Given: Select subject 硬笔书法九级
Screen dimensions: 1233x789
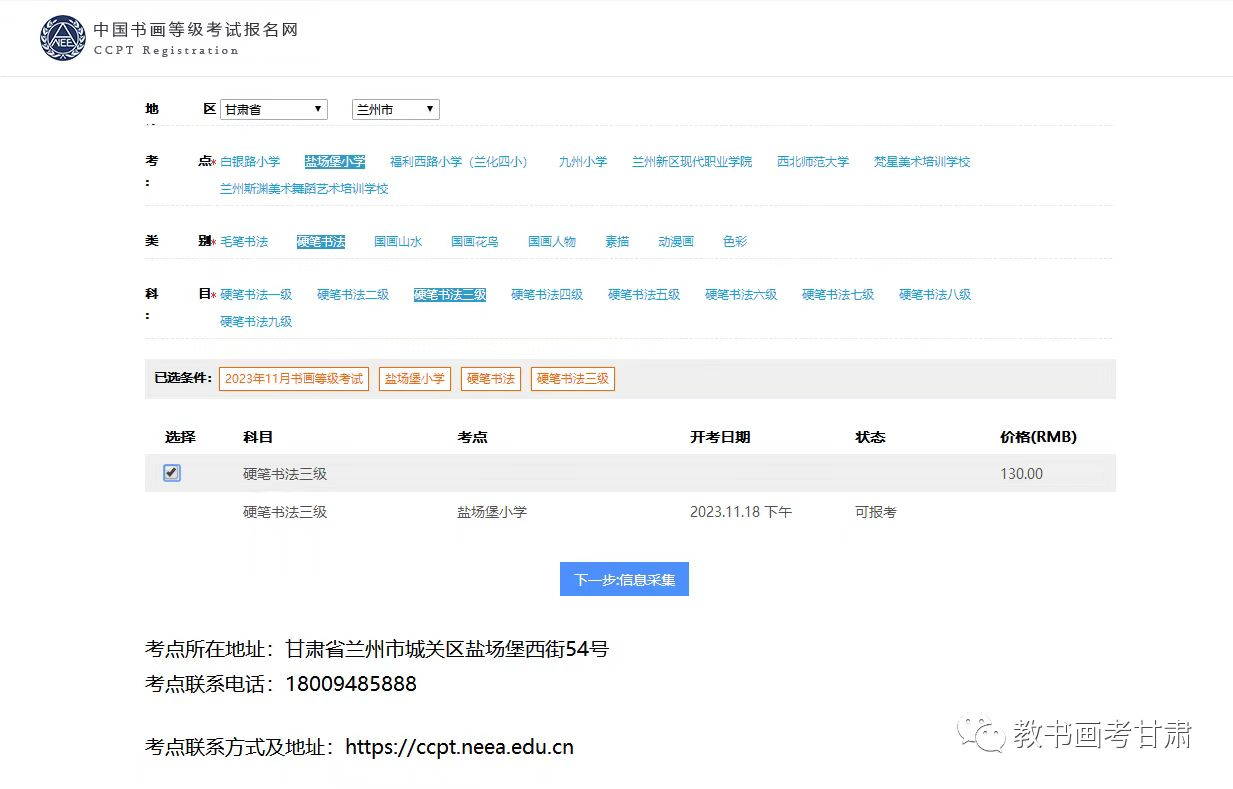Looking at the screenshot, I should (x=256, y=322).
